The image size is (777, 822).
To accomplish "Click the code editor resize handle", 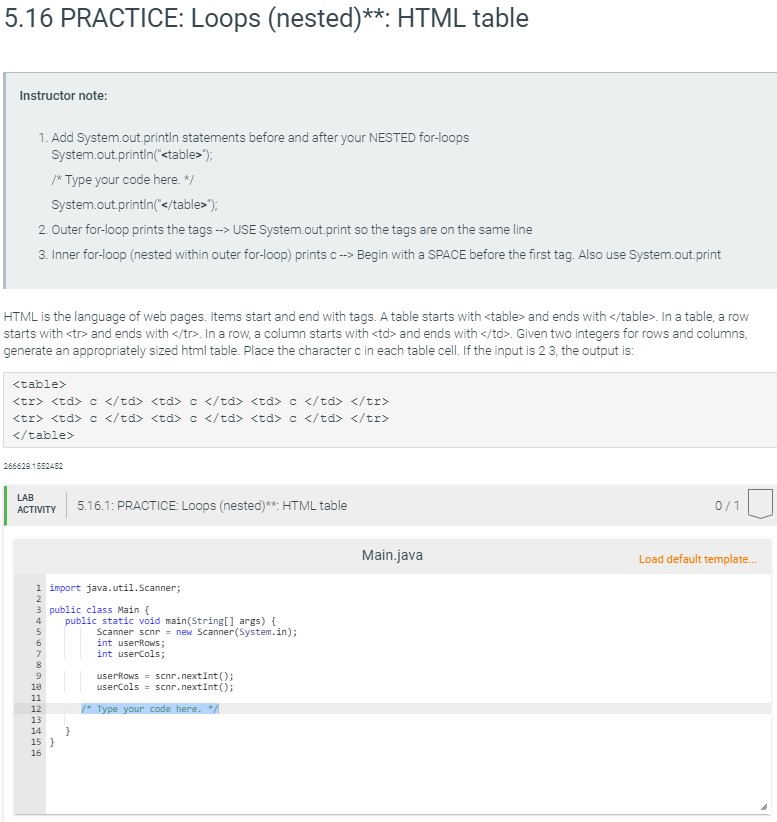I will click(x=763, y=807).
